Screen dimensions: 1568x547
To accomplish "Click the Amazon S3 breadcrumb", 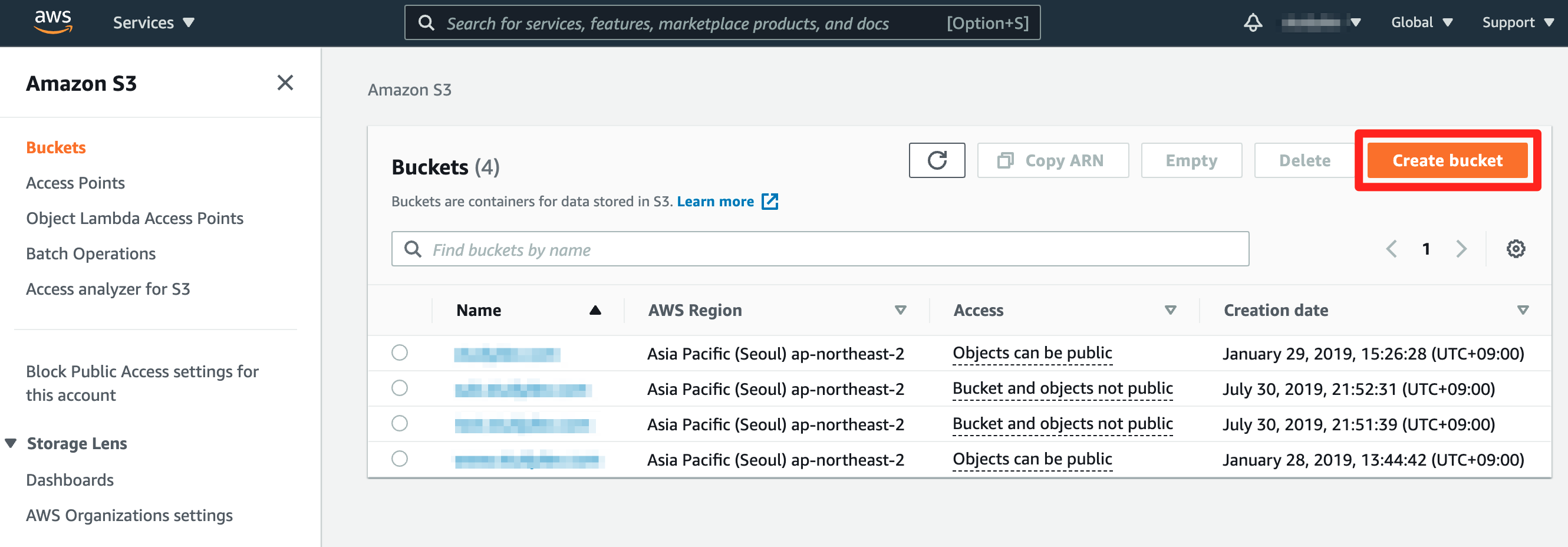I will click(x=410, y=90).
